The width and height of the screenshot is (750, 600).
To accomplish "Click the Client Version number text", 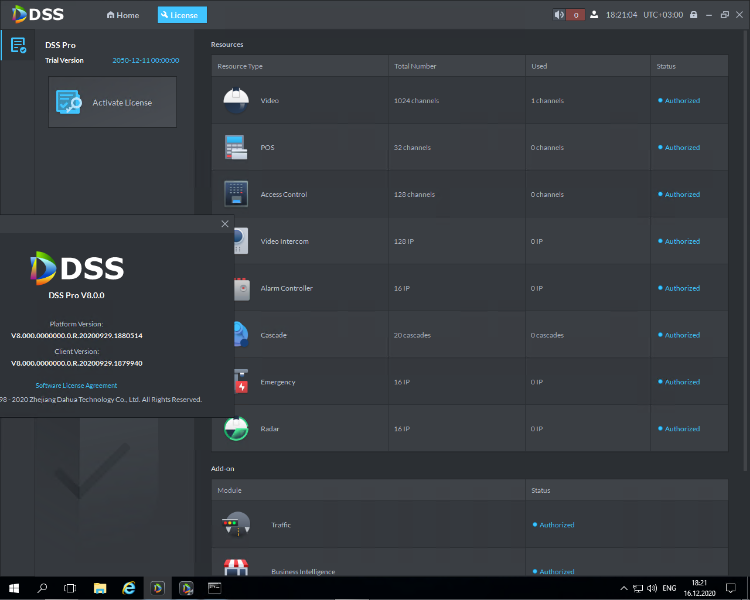I will tap(77, 363).
